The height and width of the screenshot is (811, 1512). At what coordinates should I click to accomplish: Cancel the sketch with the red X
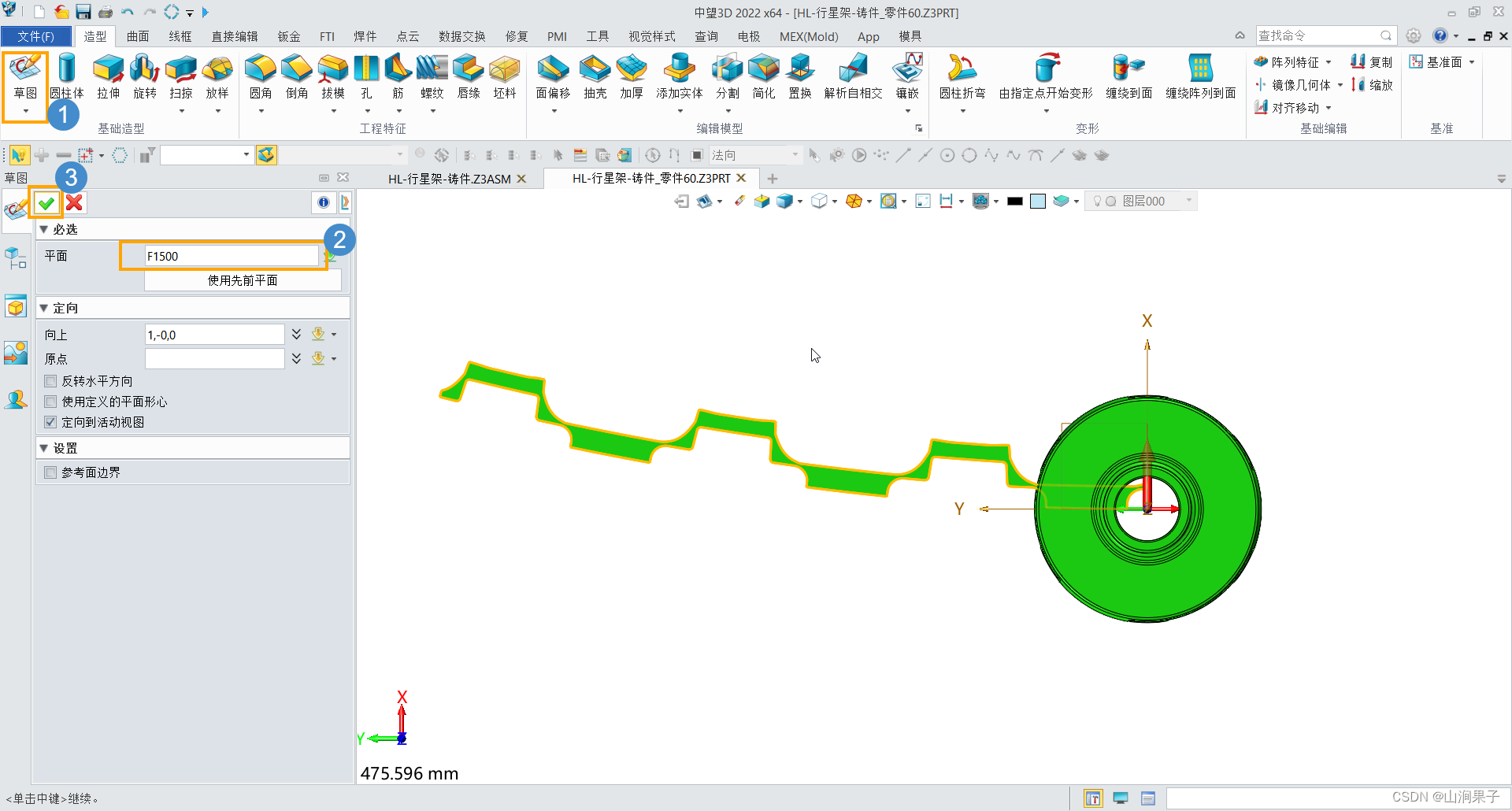click(74, 203)
